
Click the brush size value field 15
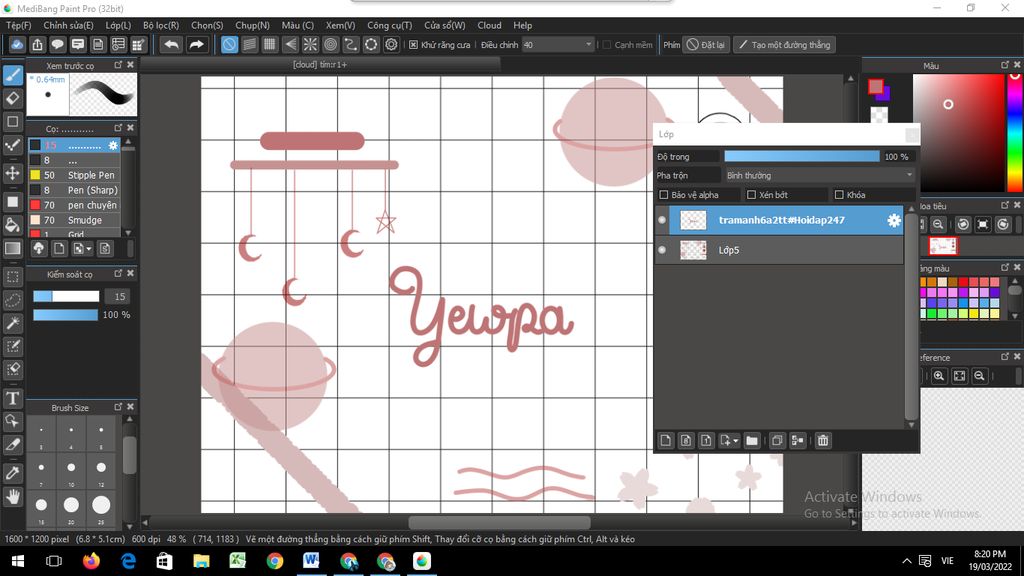pos(120,296)
